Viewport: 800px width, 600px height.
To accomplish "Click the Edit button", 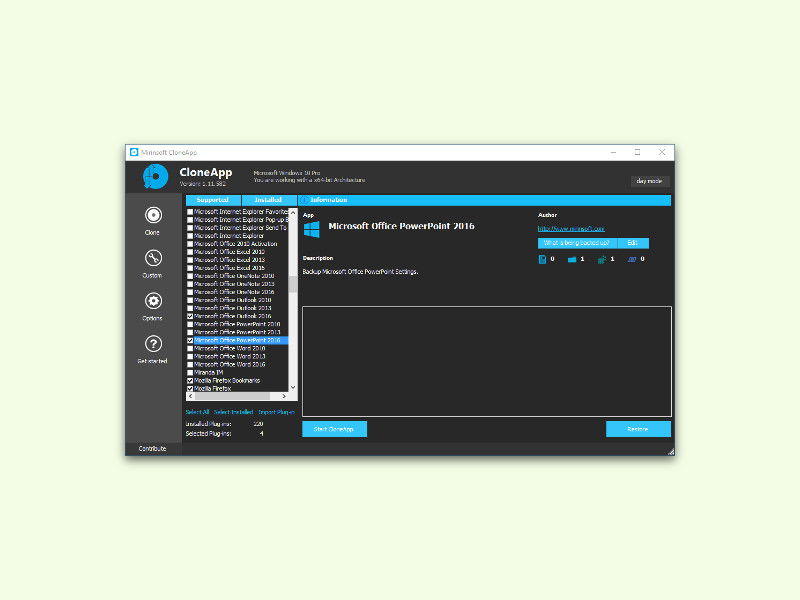I will [x=633, y=243].
